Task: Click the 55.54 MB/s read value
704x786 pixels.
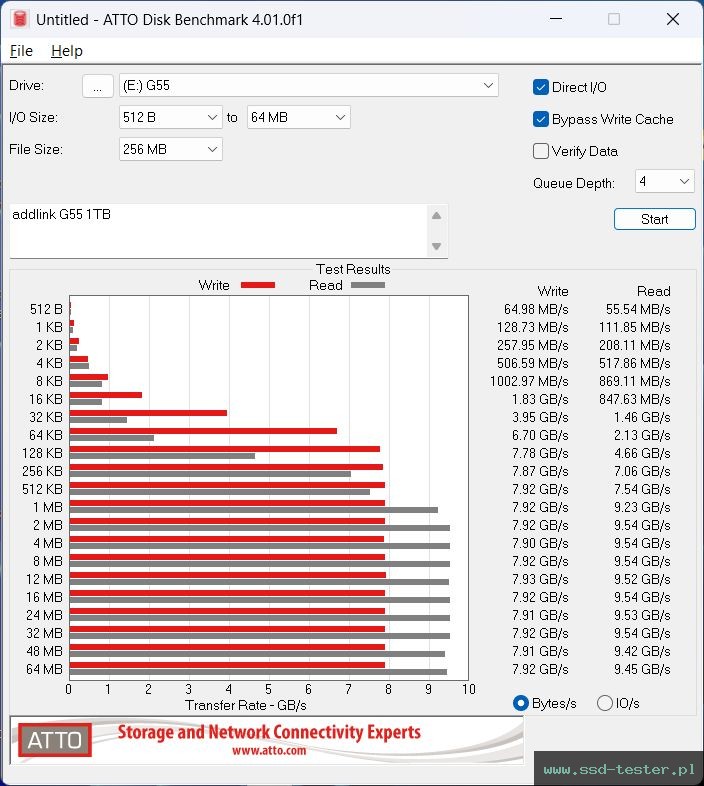Action: (x=638, y=309)
